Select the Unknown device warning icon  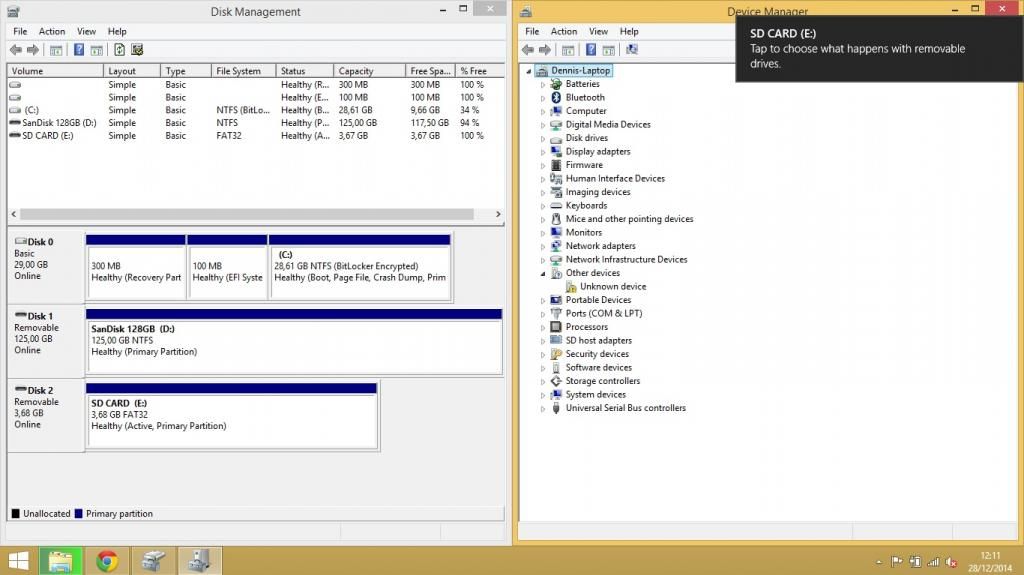pos(571,286)
